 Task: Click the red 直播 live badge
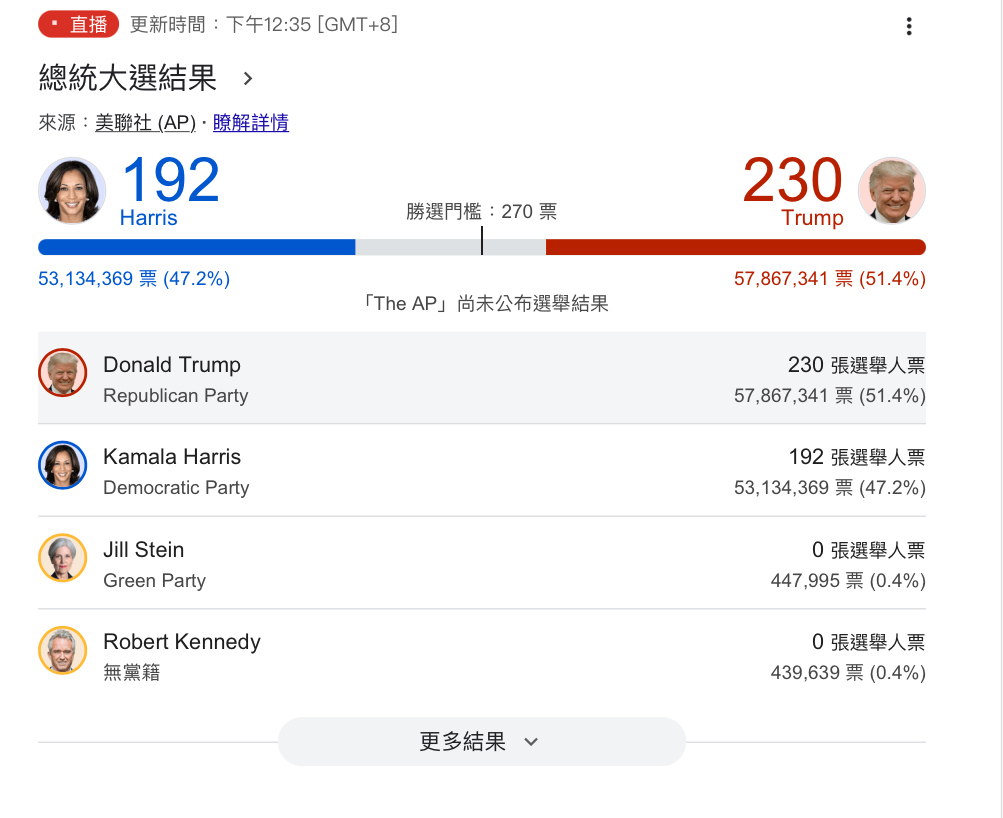coord(79,25)
